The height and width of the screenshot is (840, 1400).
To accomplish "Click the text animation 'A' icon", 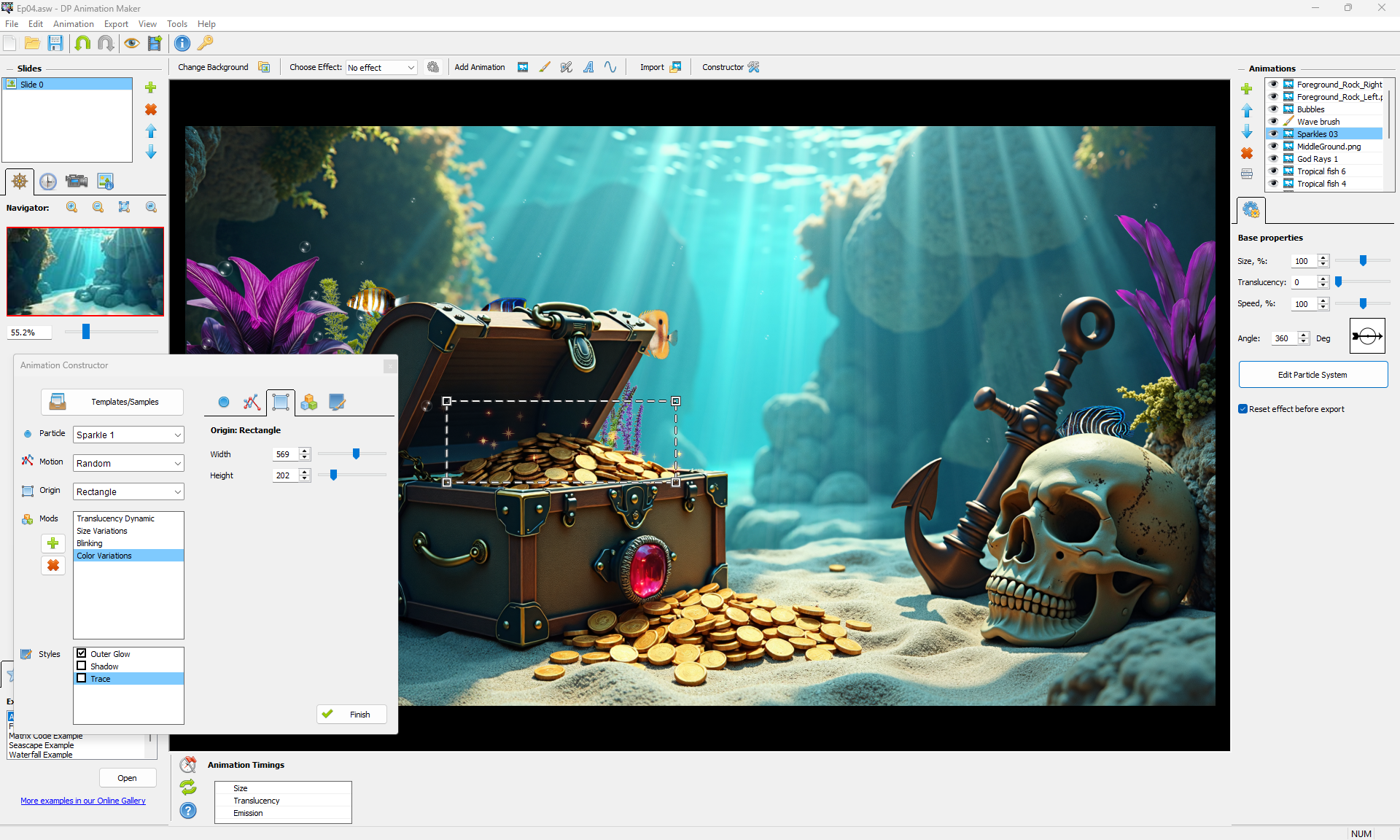I will click(588, 67).
